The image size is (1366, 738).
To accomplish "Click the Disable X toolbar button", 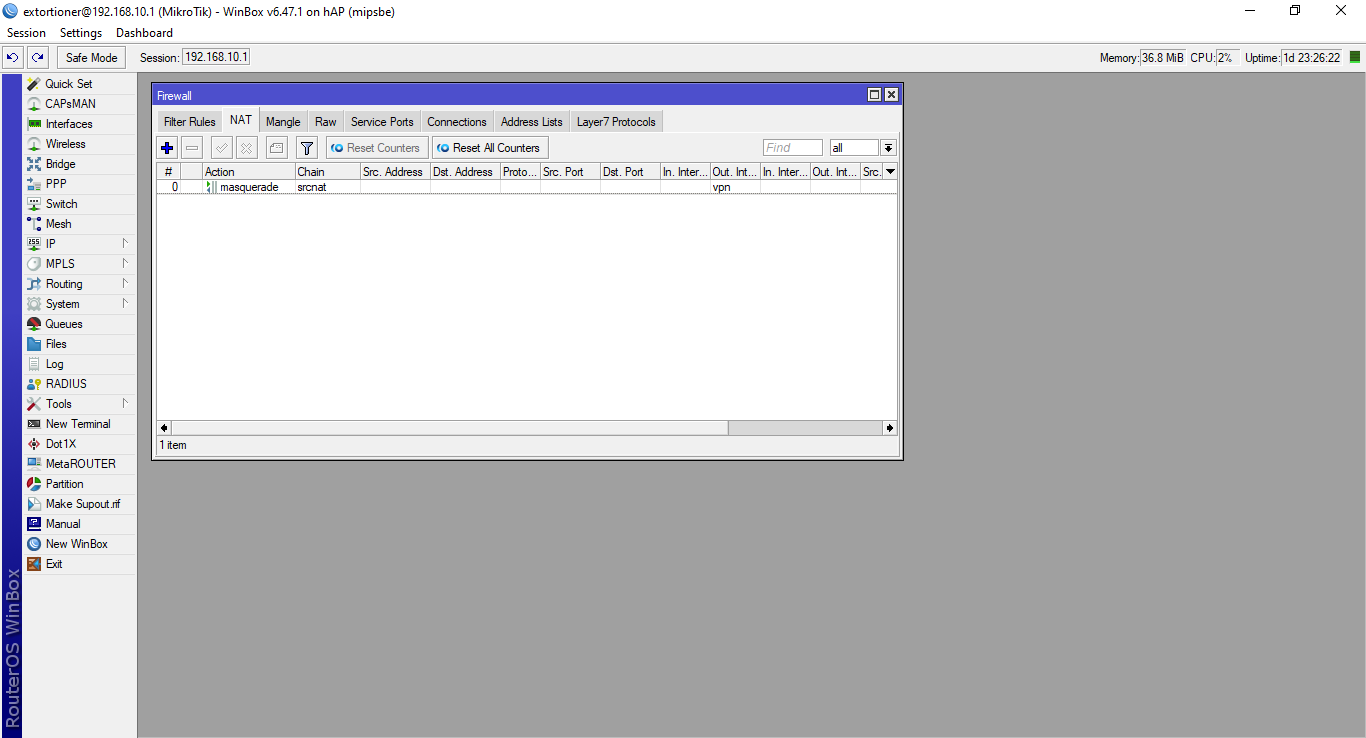I will point(246,148).
